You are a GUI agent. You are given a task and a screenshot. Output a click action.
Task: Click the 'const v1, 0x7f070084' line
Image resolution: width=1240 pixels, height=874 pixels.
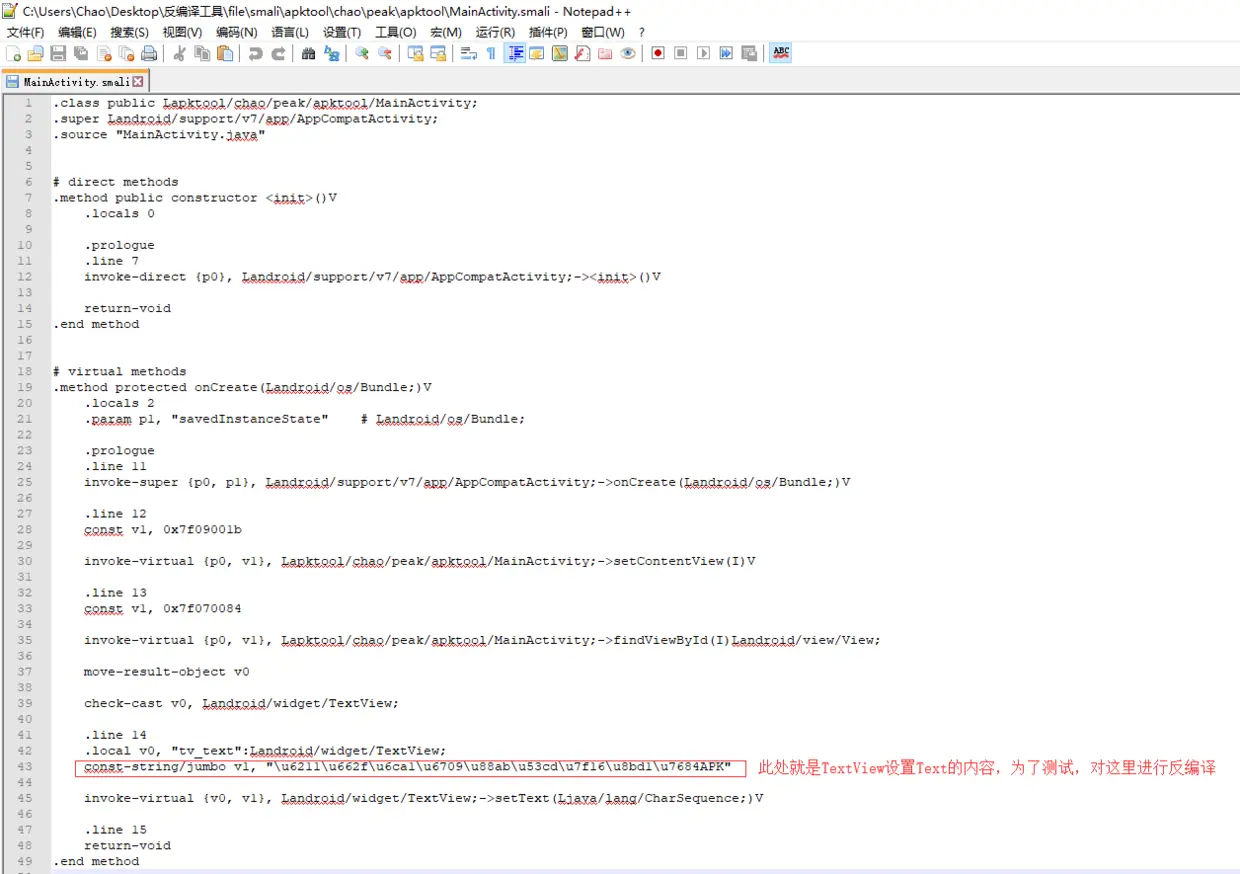click(x=162, y=608)
